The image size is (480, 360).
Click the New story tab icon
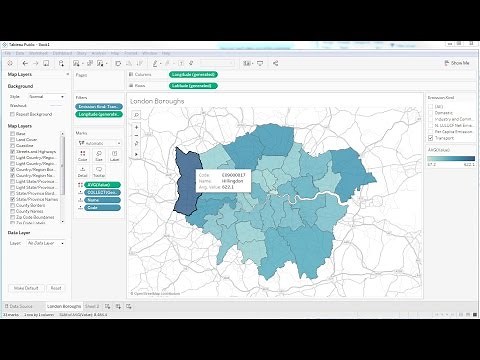pyautogui.click(x=129, y=306)
